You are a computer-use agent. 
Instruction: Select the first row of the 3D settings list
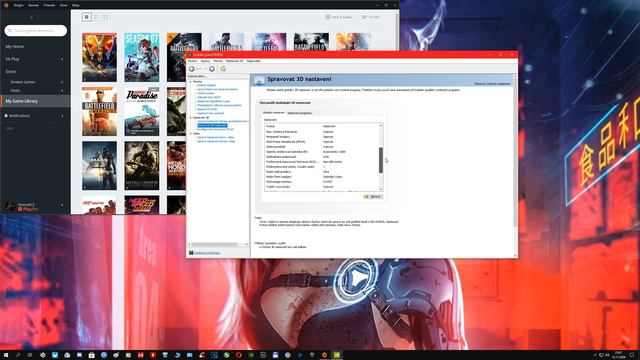click(x=322, y=132)
